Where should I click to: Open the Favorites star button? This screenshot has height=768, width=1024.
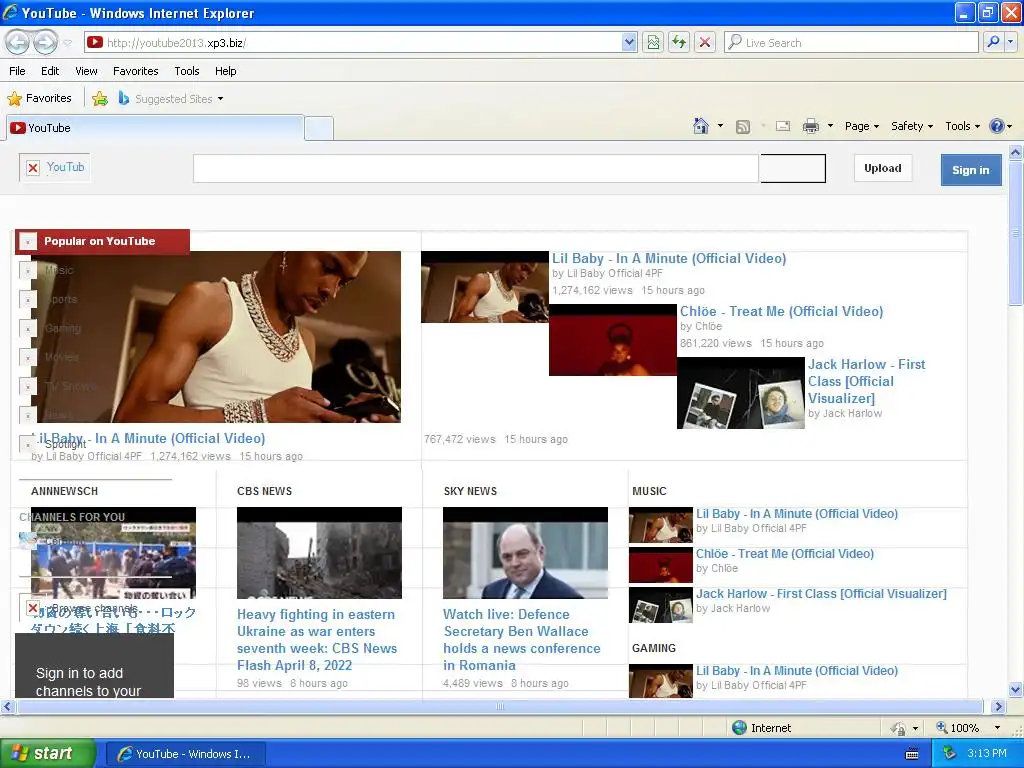tap(39, 99)
